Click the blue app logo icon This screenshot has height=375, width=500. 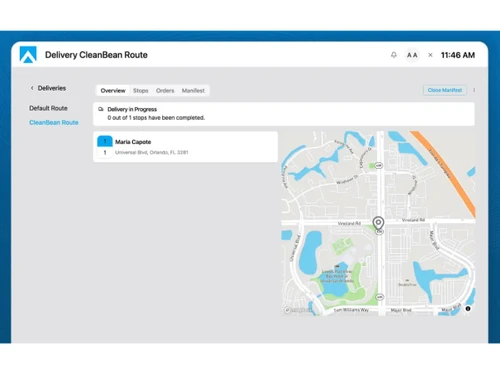(x=28, y=54)
